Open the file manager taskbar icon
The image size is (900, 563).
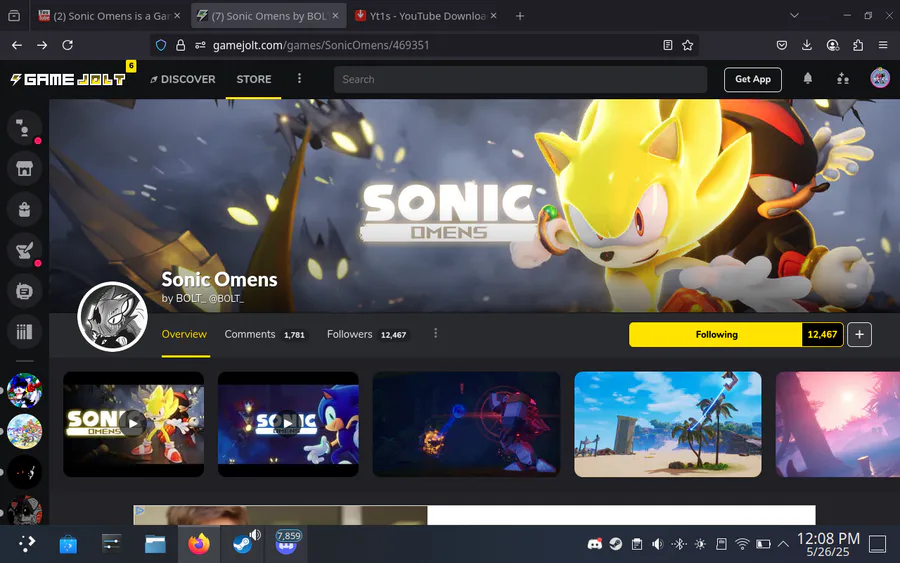[155, 543]
